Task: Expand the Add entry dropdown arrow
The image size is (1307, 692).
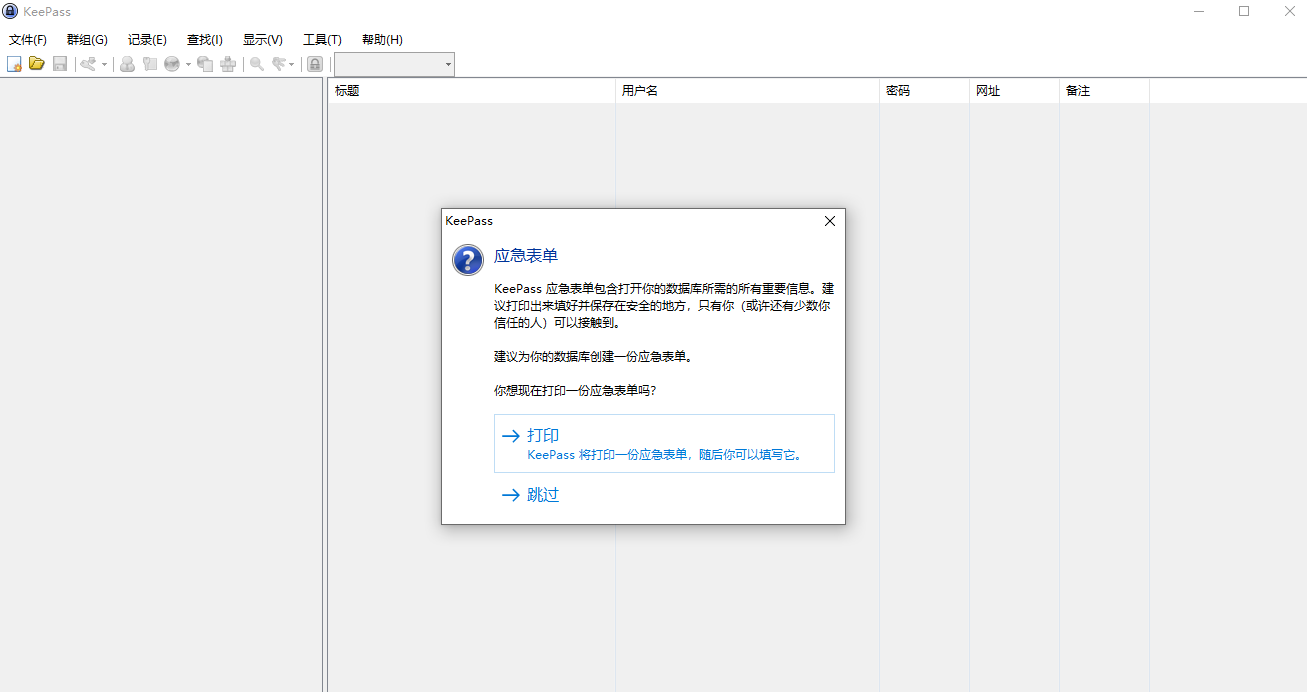Action: point(104,64)
